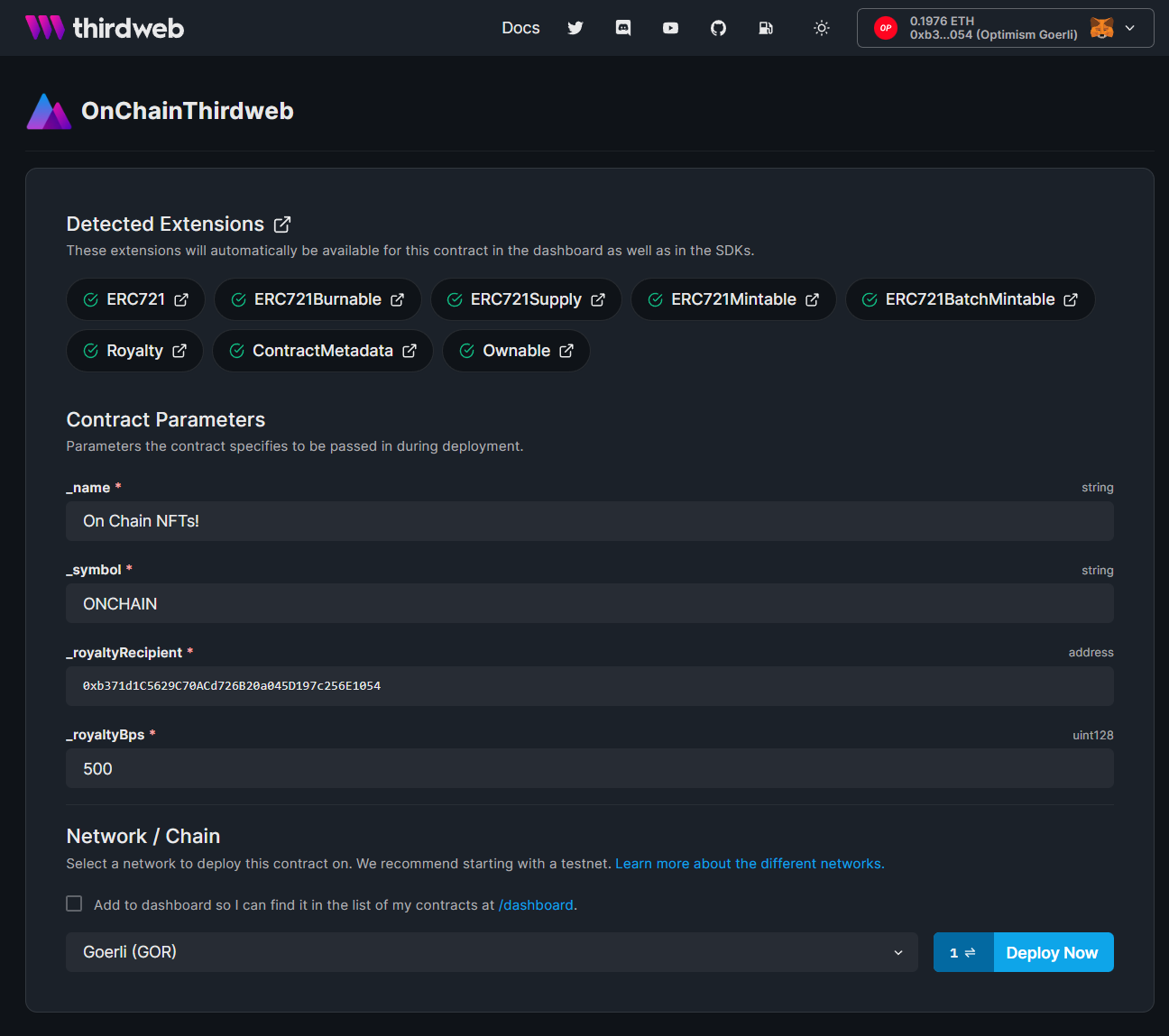The height and width of the screenshot is (1036, 1169).
Task: Open the ERC721 extension external link icon
Action: pos(182,298)
